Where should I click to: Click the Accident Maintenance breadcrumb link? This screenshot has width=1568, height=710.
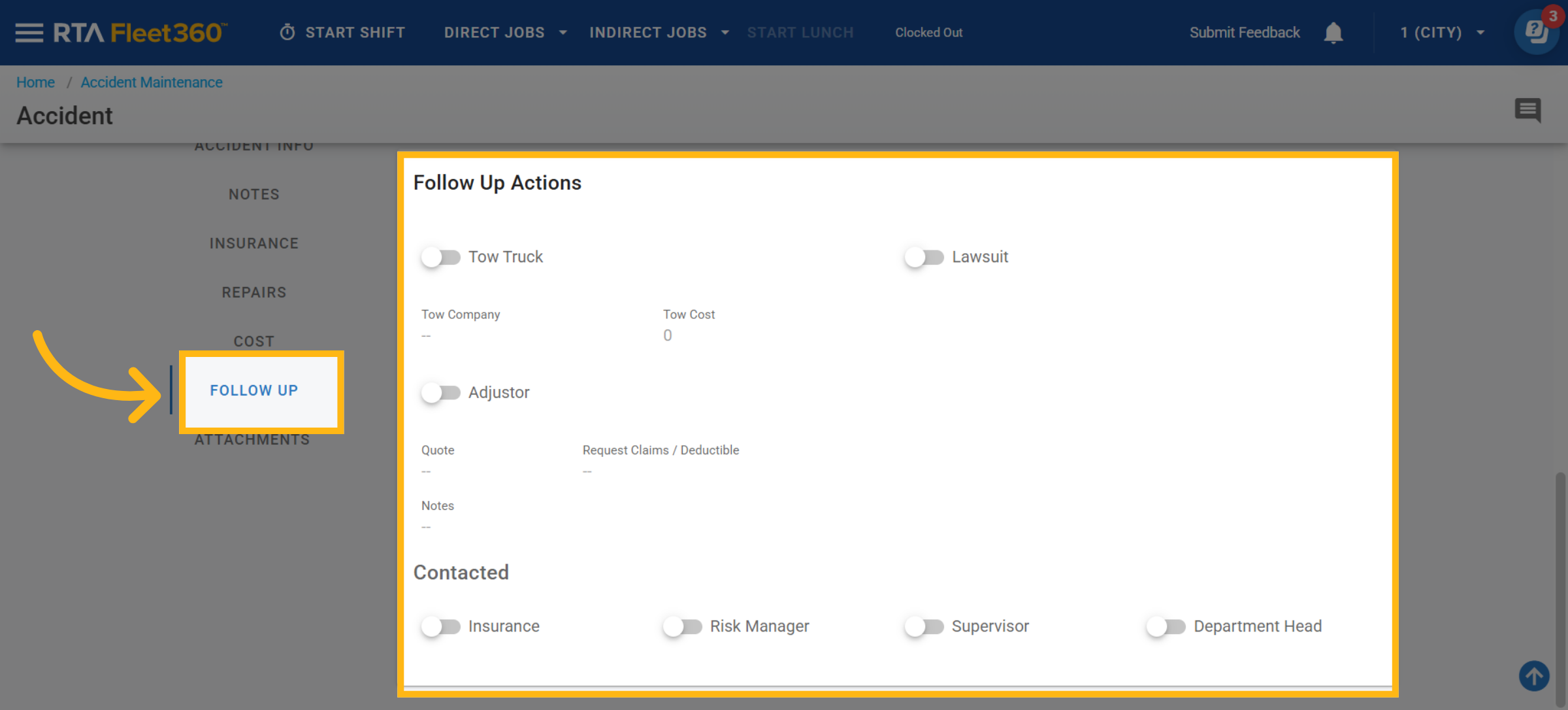click(x=152, y=82)
